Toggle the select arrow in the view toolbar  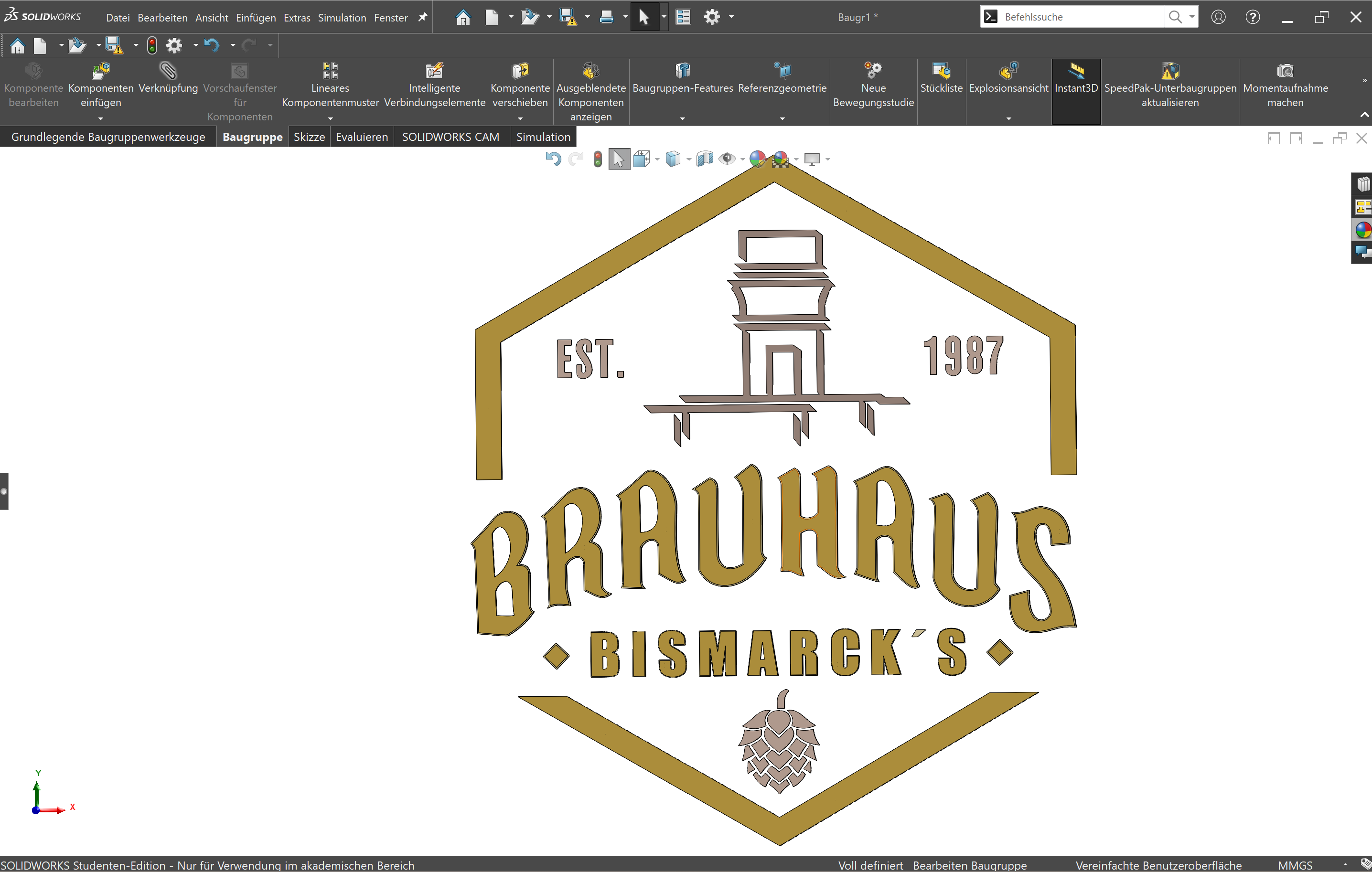(x=619, y=159)
